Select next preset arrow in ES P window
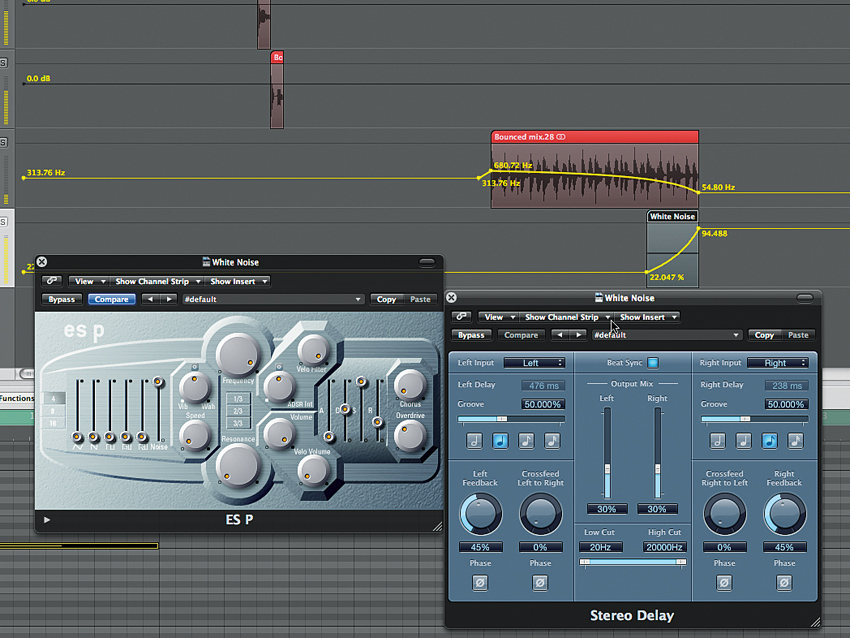This screenshot has width=850, height=638. 169,299
